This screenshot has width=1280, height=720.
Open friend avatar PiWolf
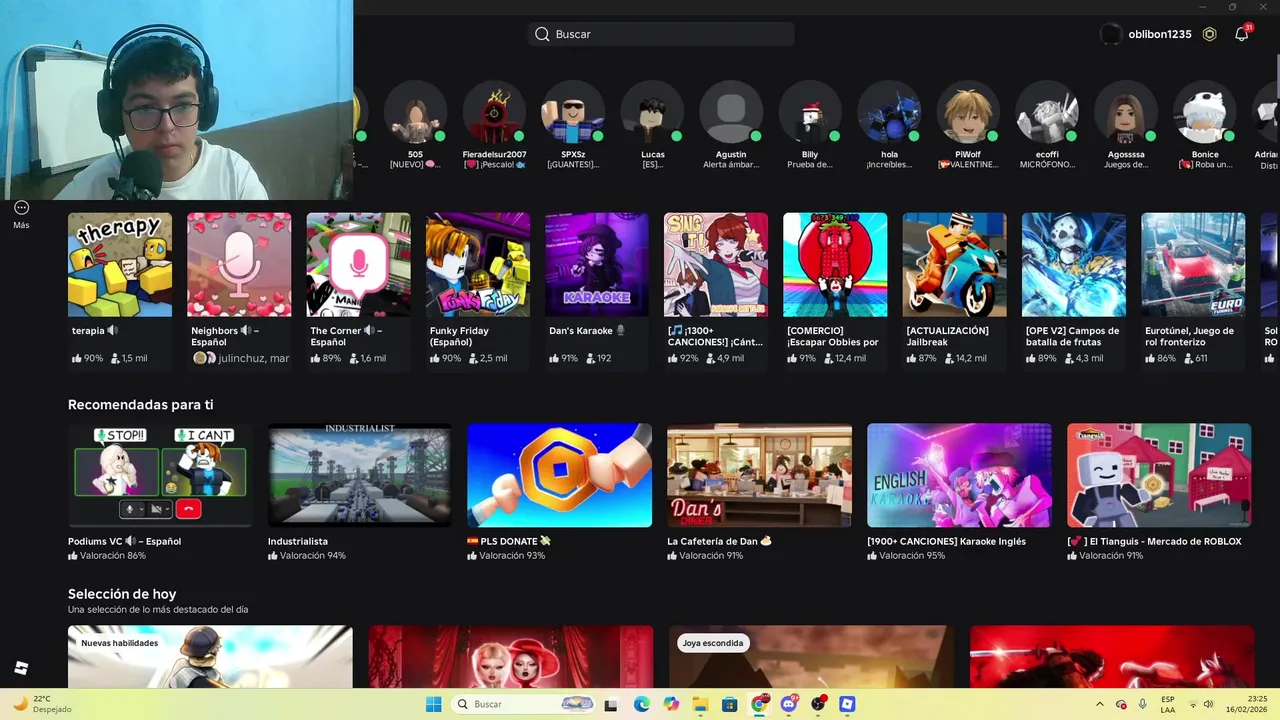pyautogui.click(x=968, y=112)
